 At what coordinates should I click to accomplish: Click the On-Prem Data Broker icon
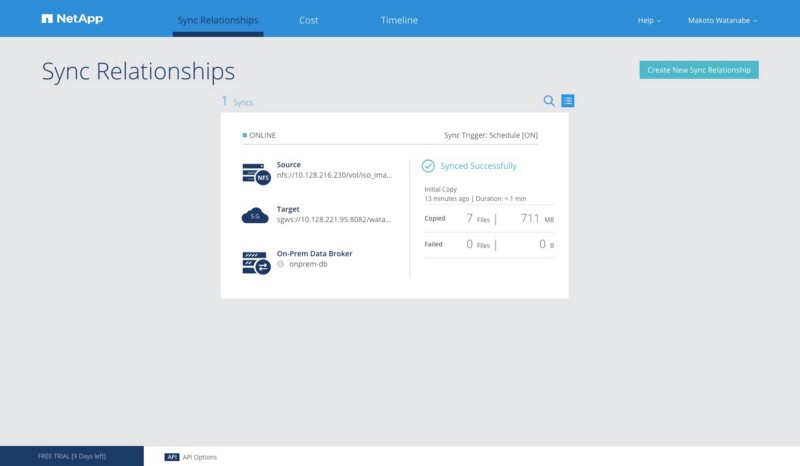[256, 262]
